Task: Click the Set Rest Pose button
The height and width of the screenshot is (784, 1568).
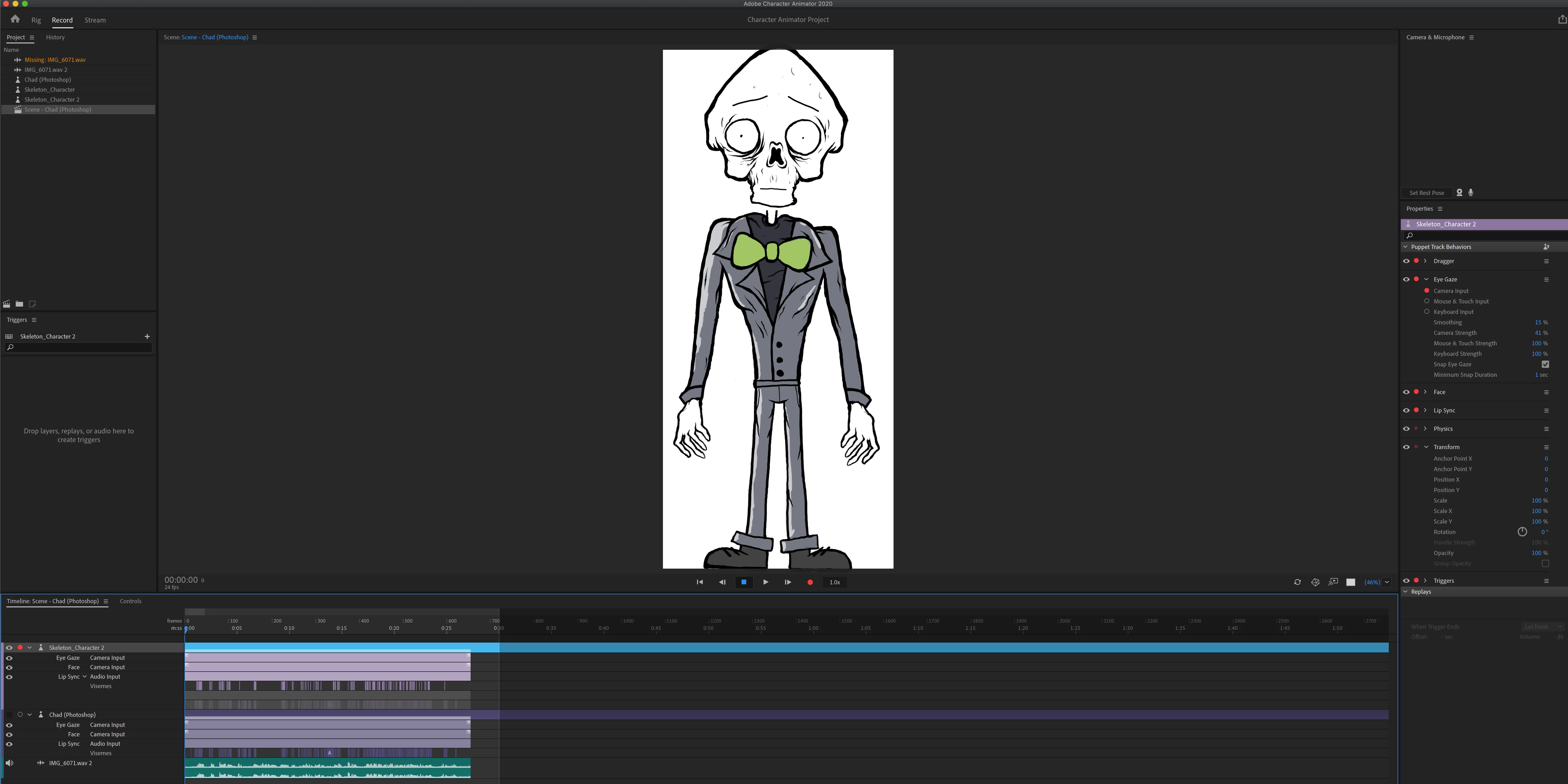Action: click(x=1426, y=193)
